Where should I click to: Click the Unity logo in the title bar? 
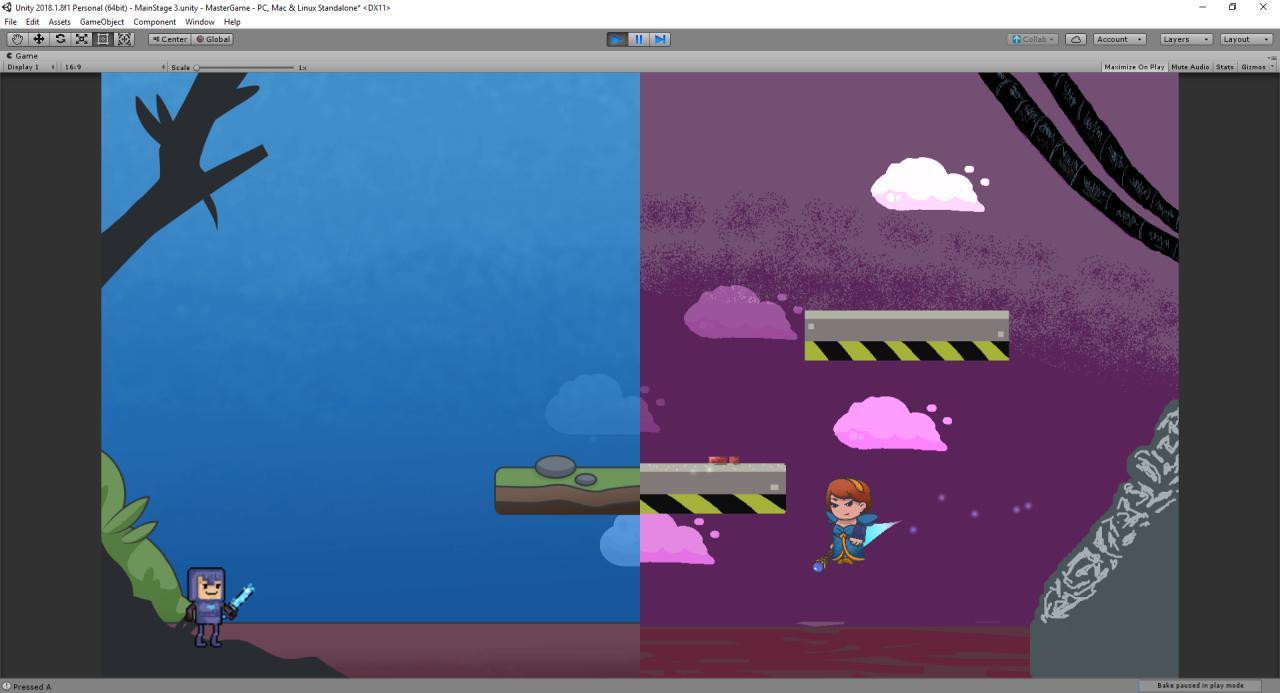tap(8, 7)
